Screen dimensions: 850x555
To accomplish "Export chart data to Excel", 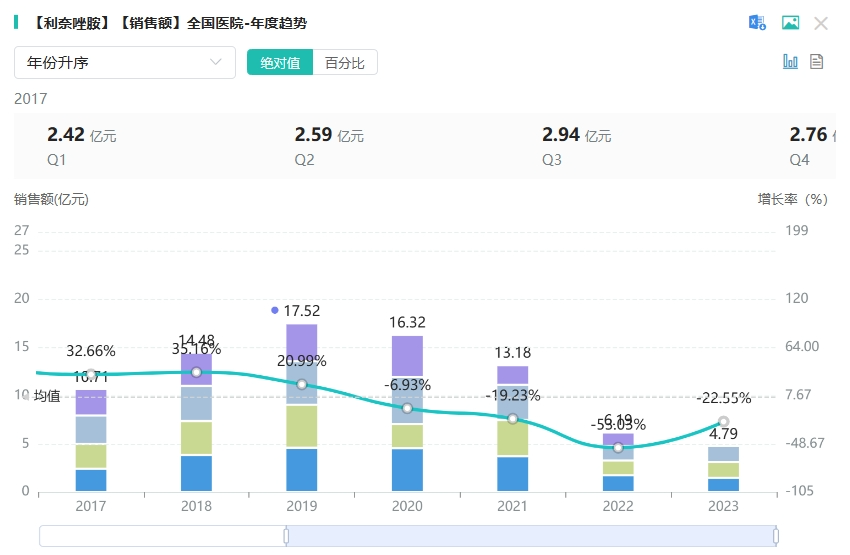I will pos(757,23).
